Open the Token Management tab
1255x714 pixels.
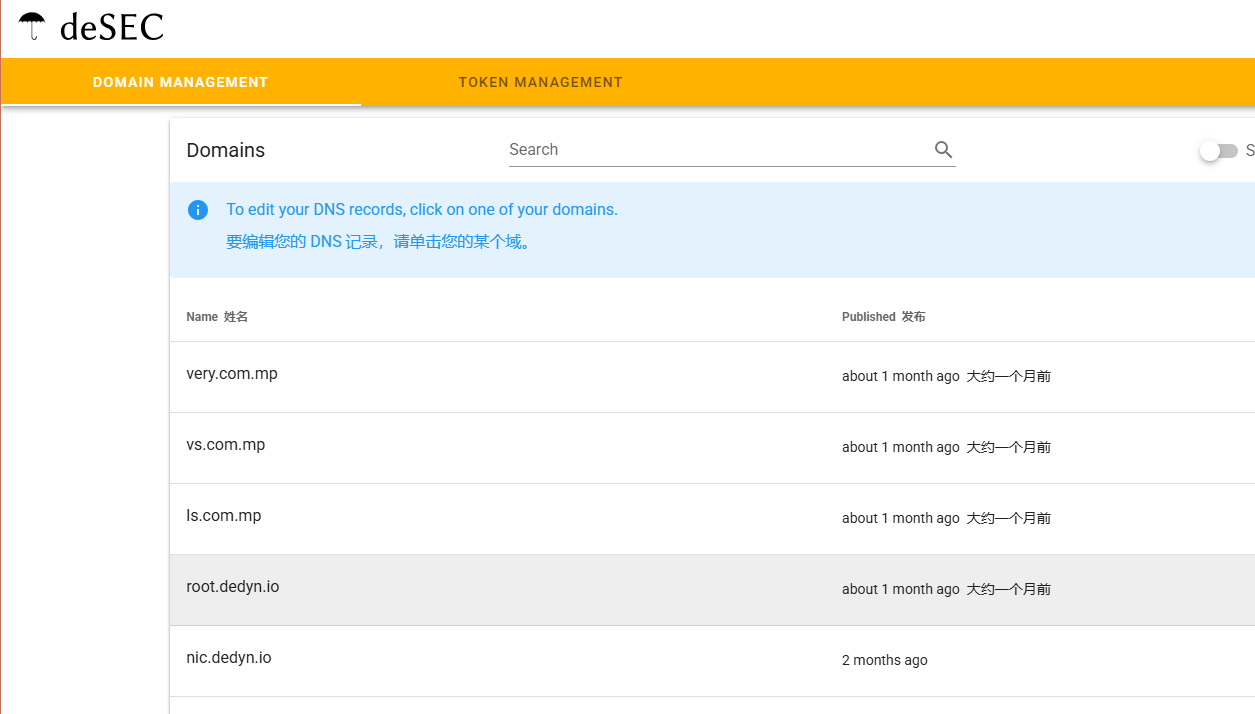point(540,82)
